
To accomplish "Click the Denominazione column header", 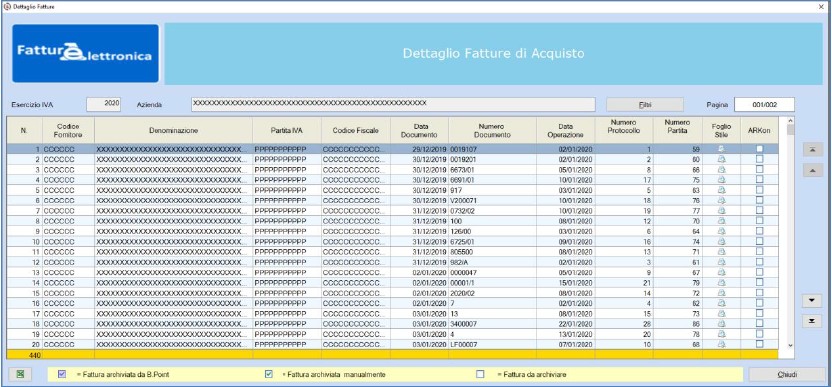I will pos(174,131).
